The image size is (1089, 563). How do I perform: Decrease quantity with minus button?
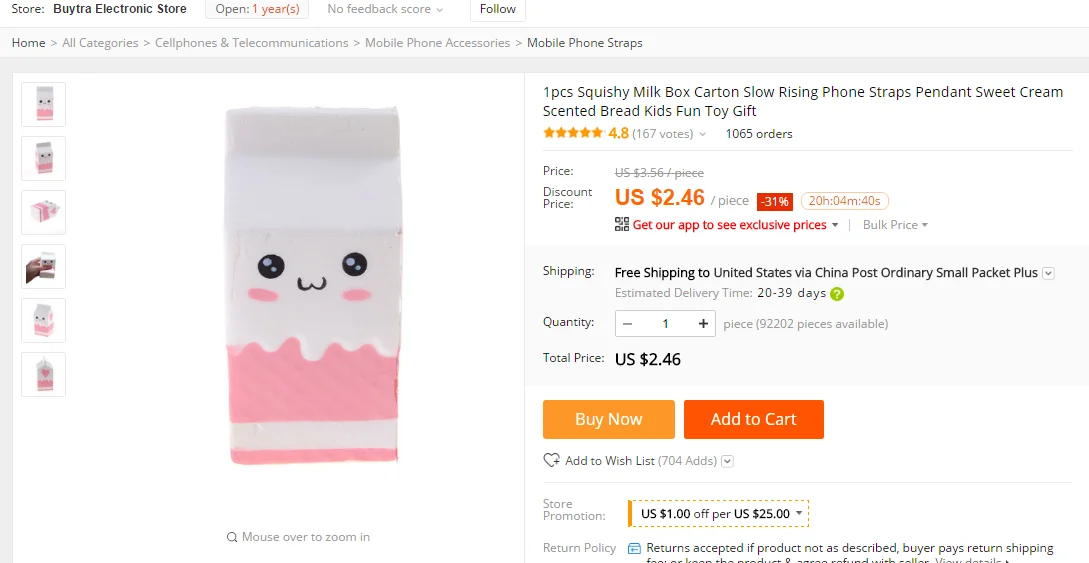coord(627,323)
